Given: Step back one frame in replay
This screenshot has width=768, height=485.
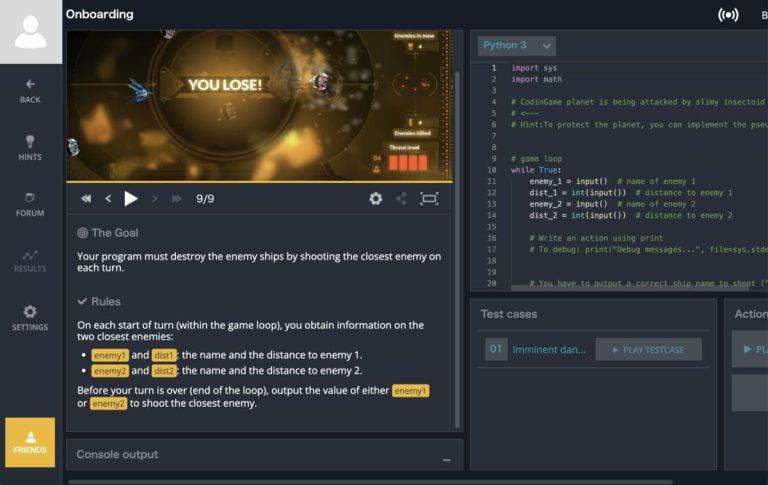Looking at the screenshot, I should 108,199.
